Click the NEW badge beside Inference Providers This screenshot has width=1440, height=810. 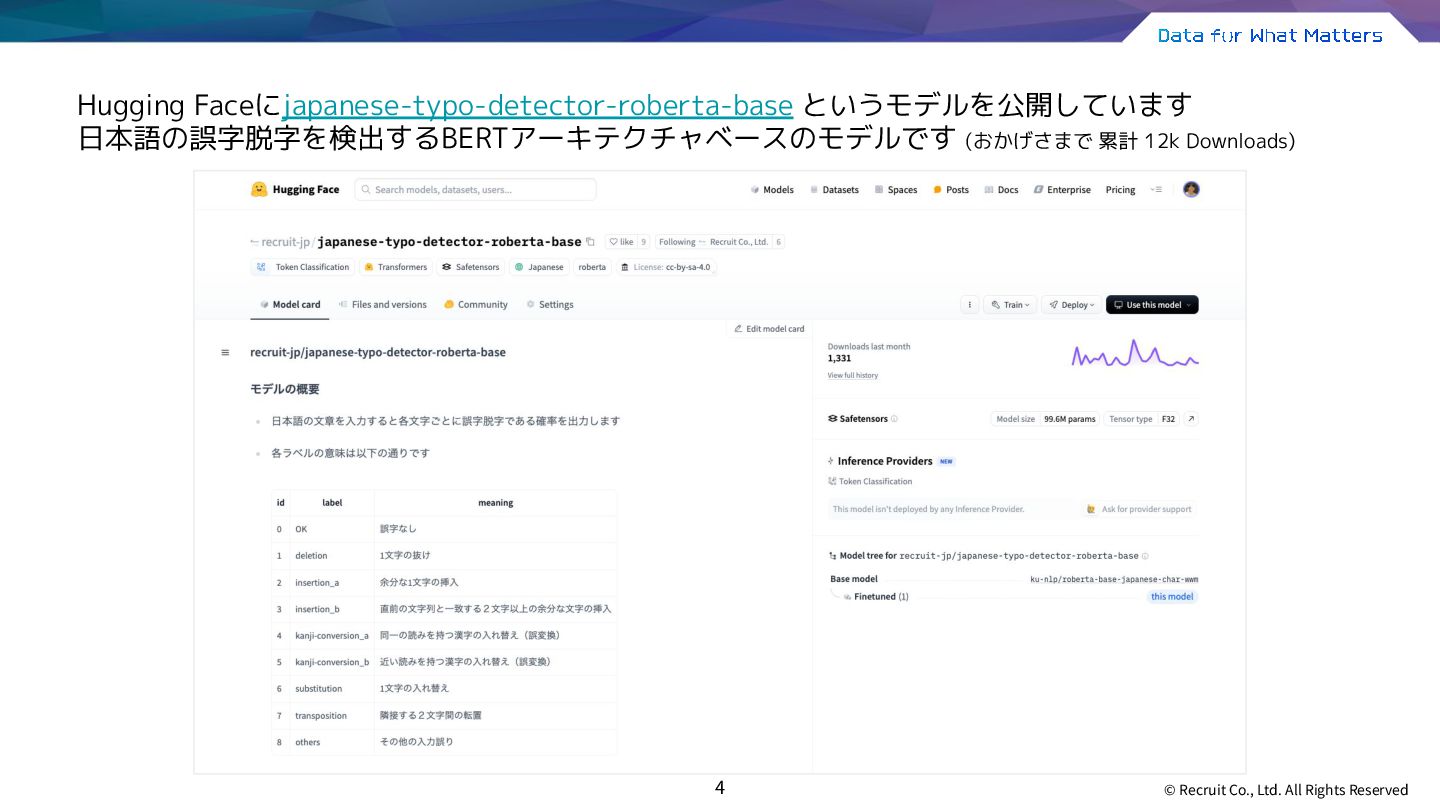click(x=946, y=462)
